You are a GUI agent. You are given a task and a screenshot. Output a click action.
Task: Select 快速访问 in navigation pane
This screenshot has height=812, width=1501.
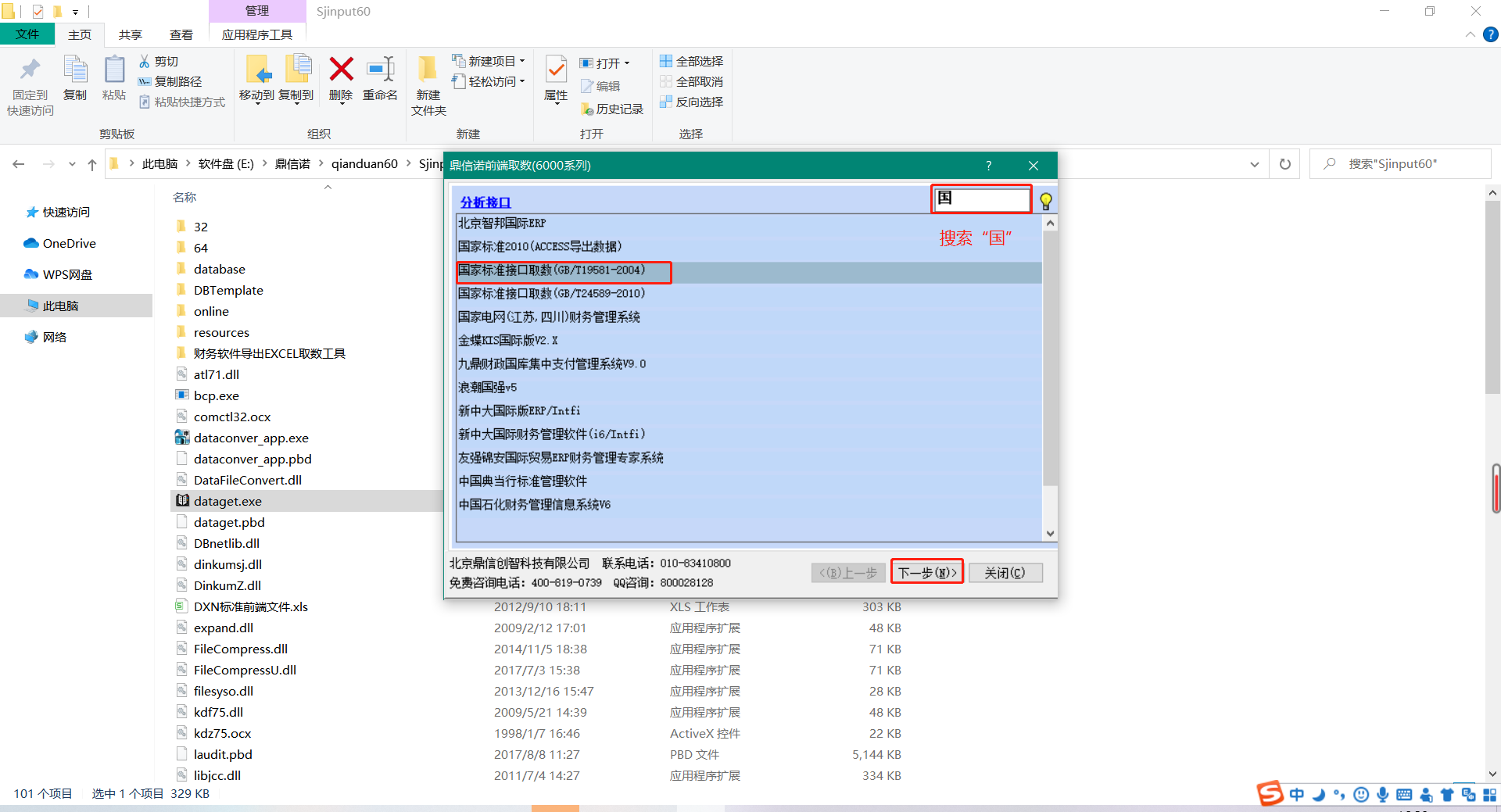click(x=58, y=212)
